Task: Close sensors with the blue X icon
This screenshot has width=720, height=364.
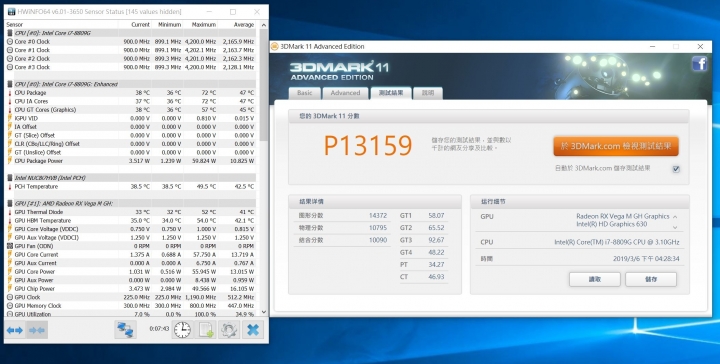Action: click(253, 330)
